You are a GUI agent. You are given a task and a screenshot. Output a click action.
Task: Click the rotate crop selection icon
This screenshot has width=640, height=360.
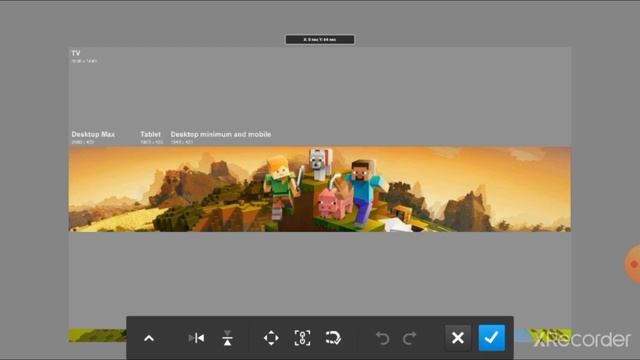tap(333, 338)
